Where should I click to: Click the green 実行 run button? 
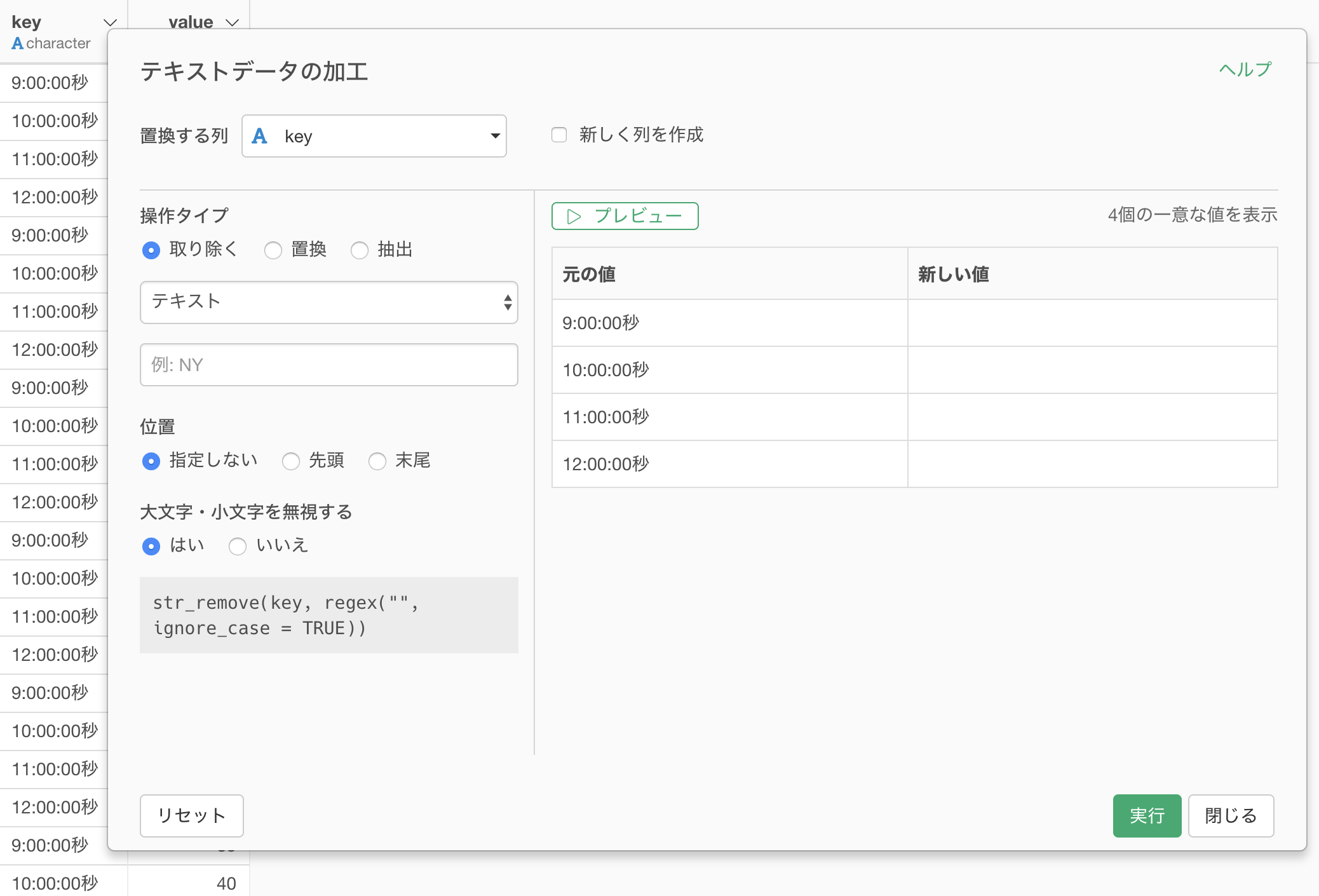[x=1147, y=816]
